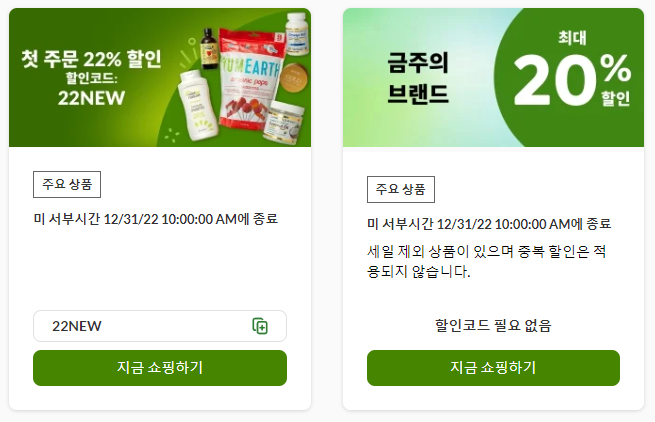Click the 할인코드 필요 없음 text
The height and width of the screenshot is (422, 655).
pos(493,325)
